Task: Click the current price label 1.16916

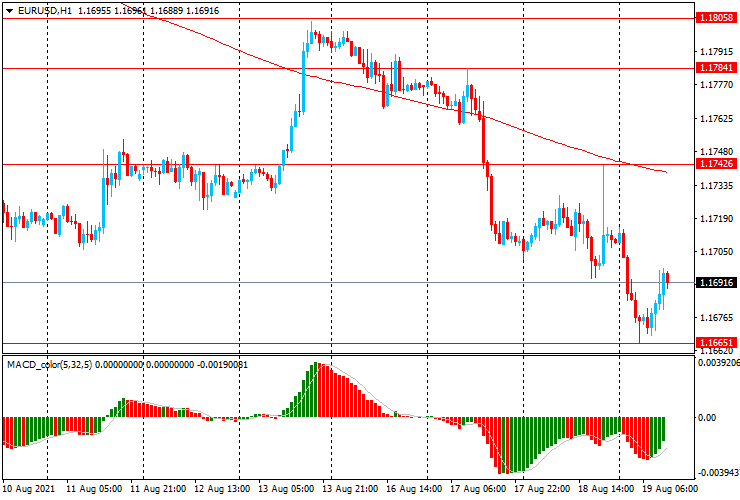Action: [x=716, y=282]
